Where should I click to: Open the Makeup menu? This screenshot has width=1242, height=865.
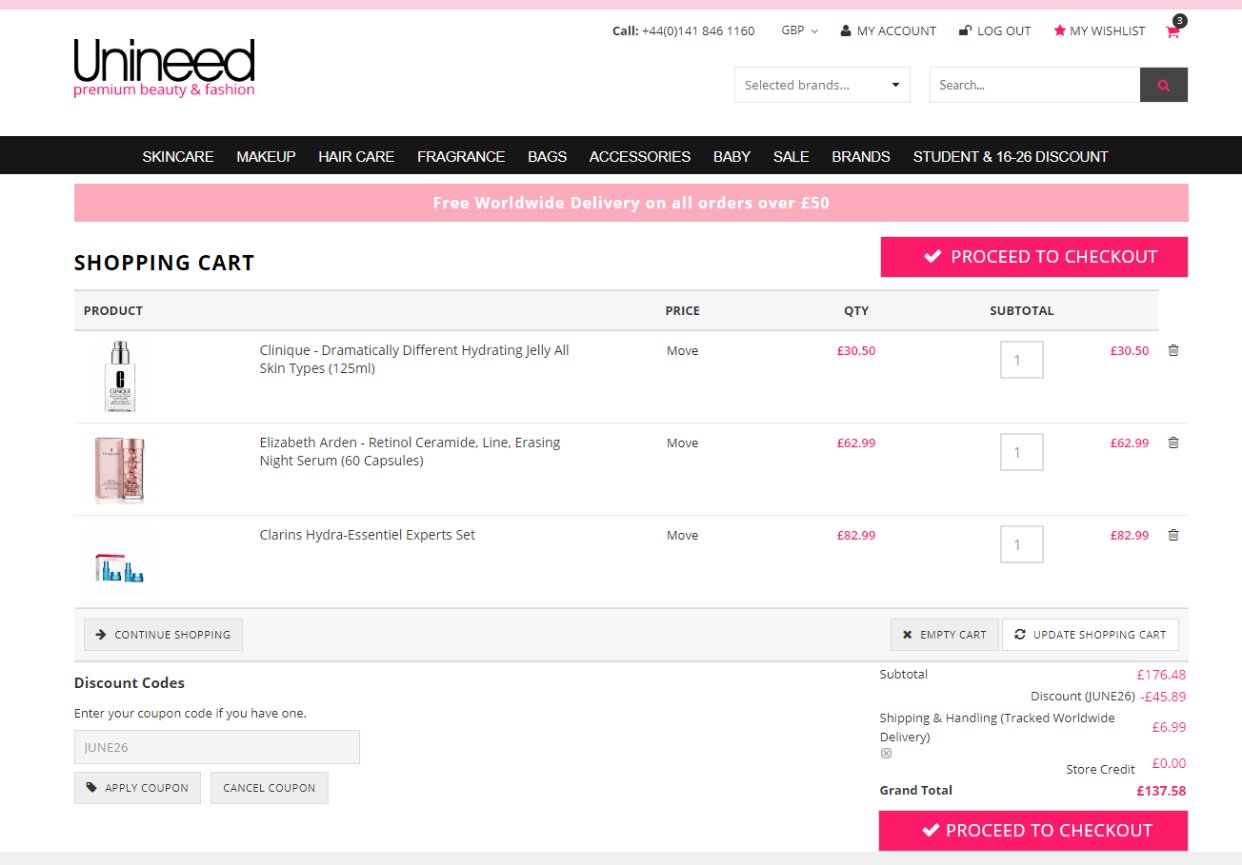[x=266, y=156]
